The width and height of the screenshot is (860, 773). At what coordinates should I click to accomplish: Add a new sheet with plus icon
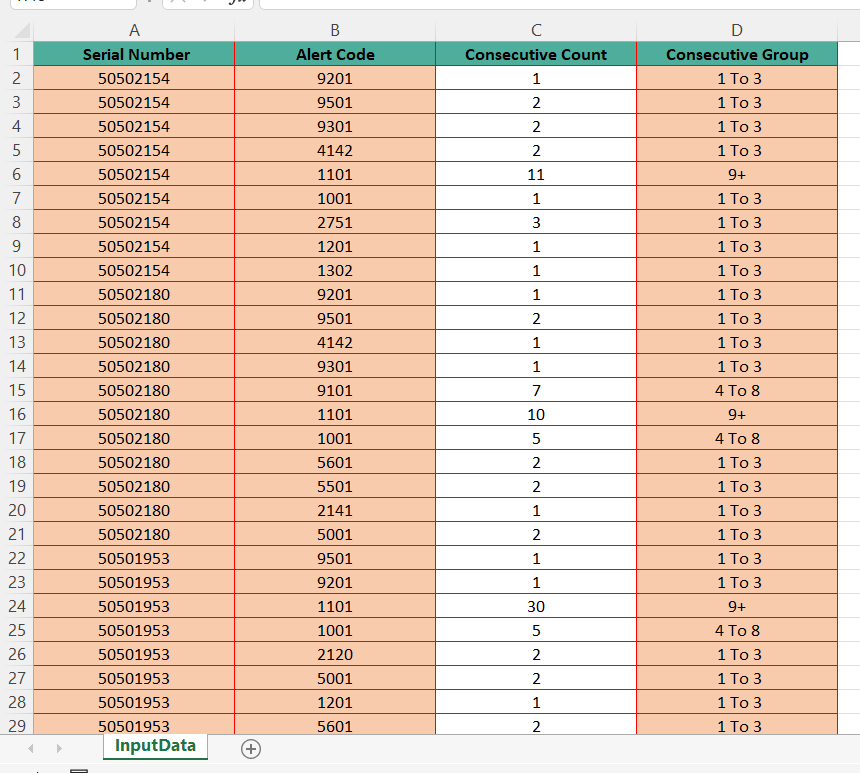click(x=251, y=749)
